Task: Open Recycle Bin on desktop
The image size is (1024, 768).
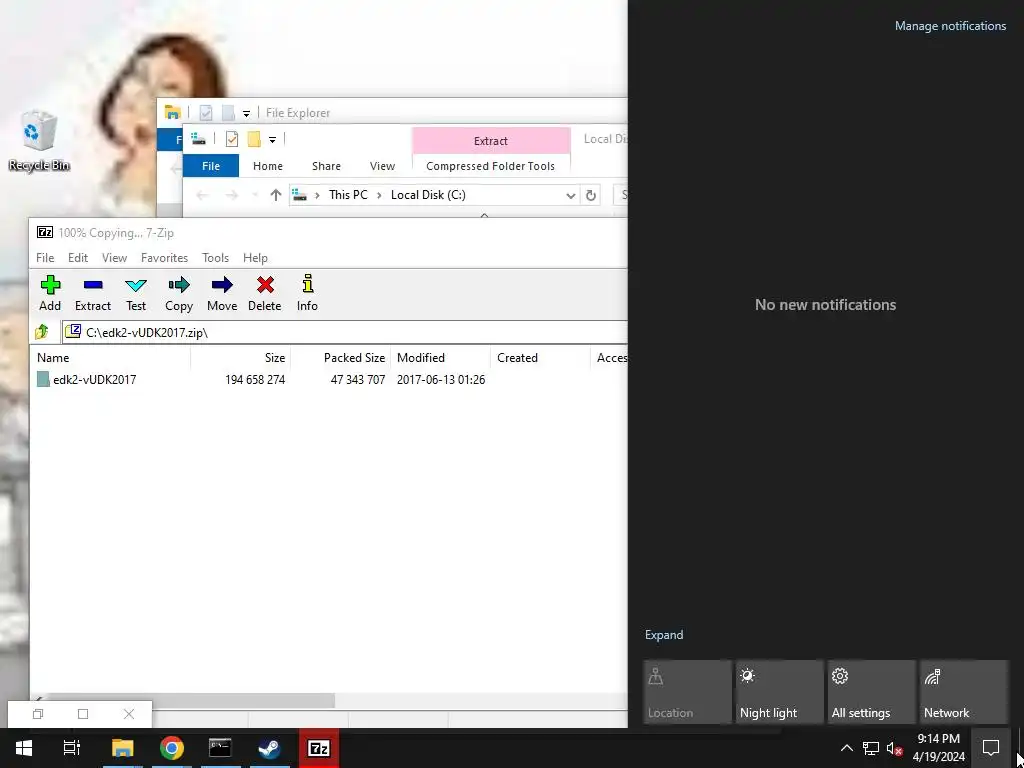Action: [x=39, y=141]
